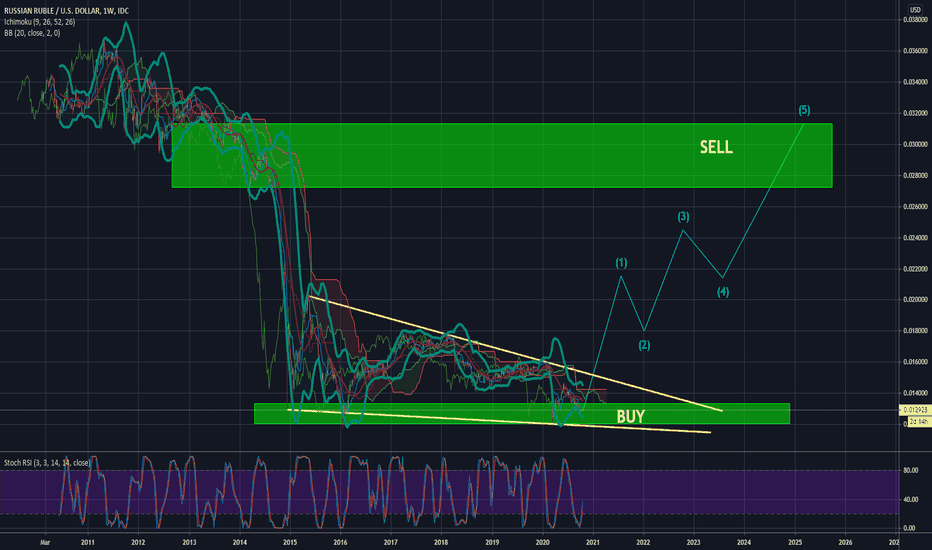Click the 2015 label on time axis
This screenshot has height=550, width=932.
click(x=290, y=542)
